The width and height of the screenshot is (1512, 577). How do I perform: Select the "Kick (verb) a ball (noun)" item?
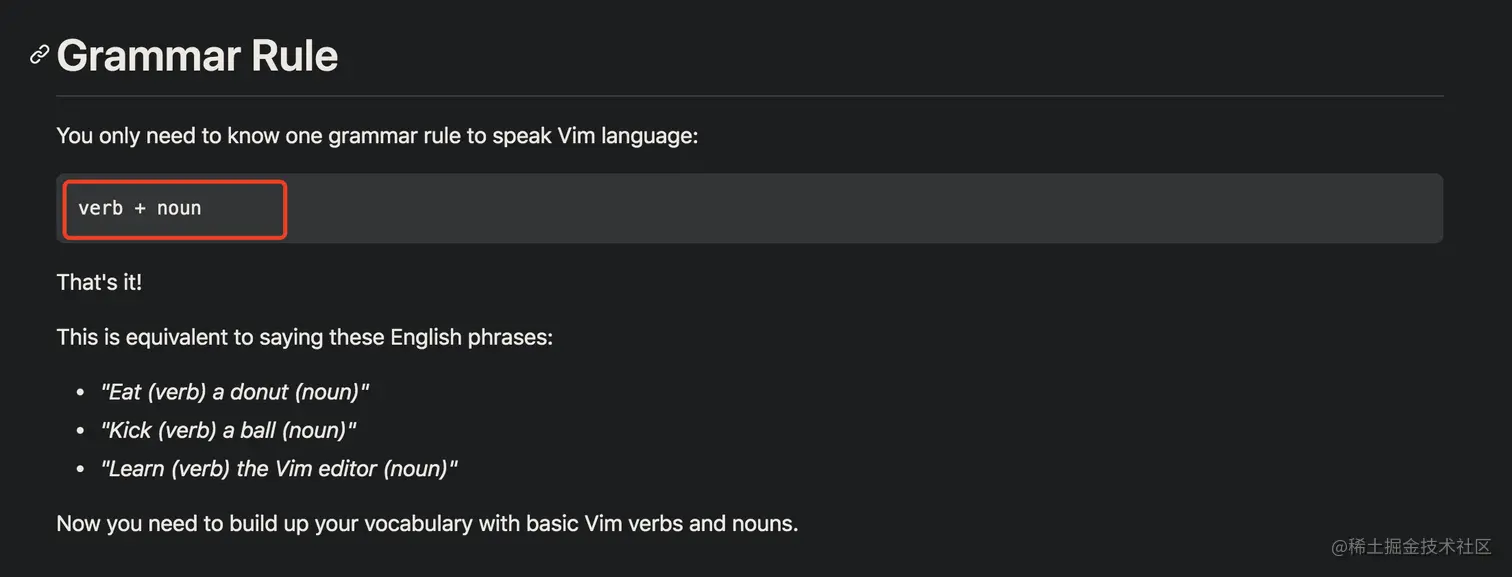[228, 430]
